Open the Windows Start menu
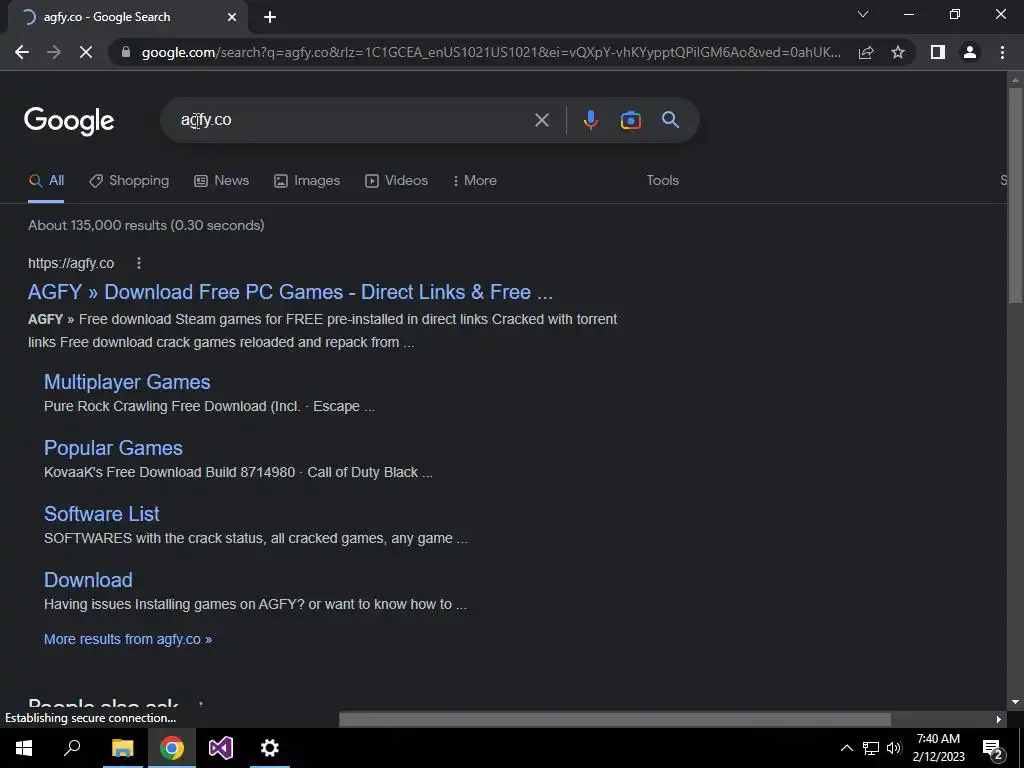Image resolution: width=1024 pixels, height=768 pixels. coord(24,748)
